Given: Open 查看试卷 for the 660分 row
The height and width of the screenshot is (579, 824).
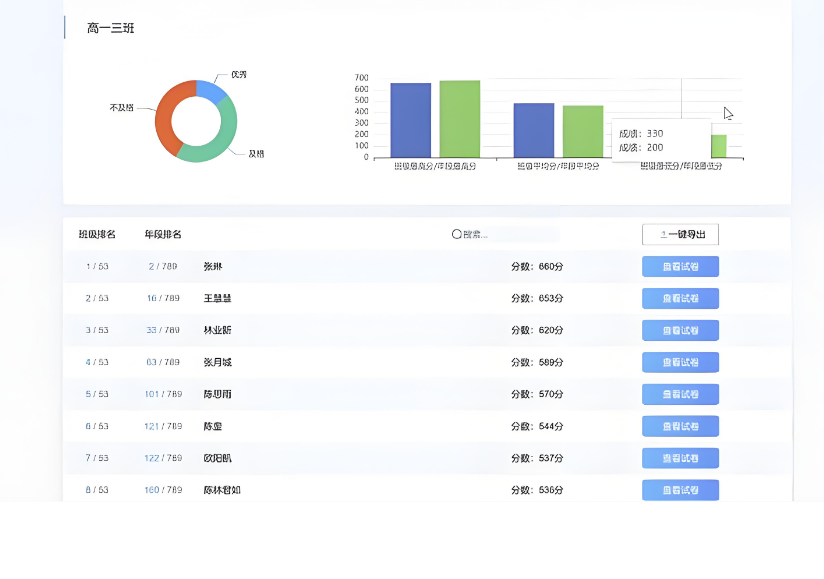Looking at the screenshot, I should 680,266.
